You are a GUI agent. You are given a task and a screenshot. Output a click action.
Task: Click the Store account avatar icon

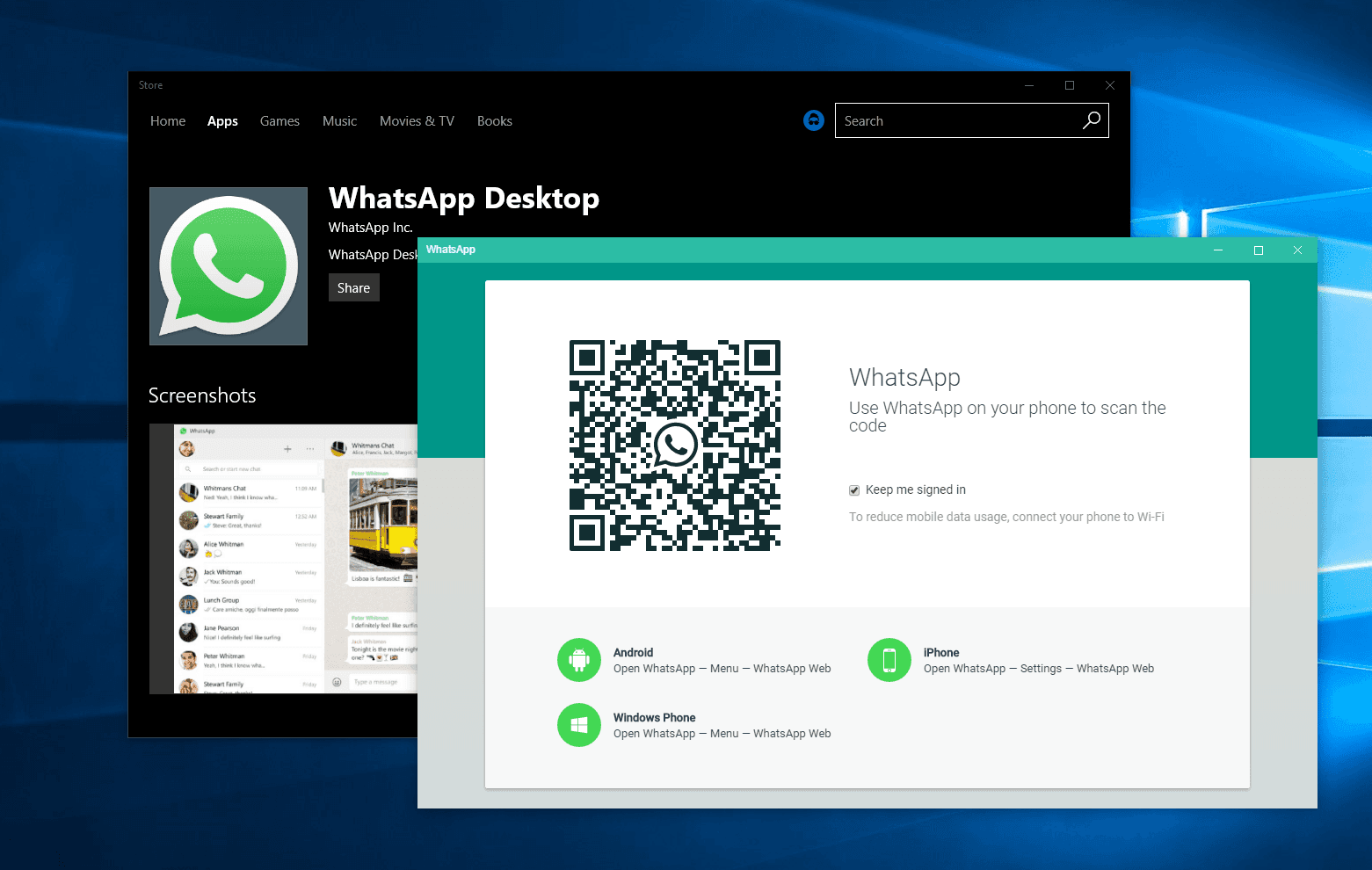(x=813, y=120)
